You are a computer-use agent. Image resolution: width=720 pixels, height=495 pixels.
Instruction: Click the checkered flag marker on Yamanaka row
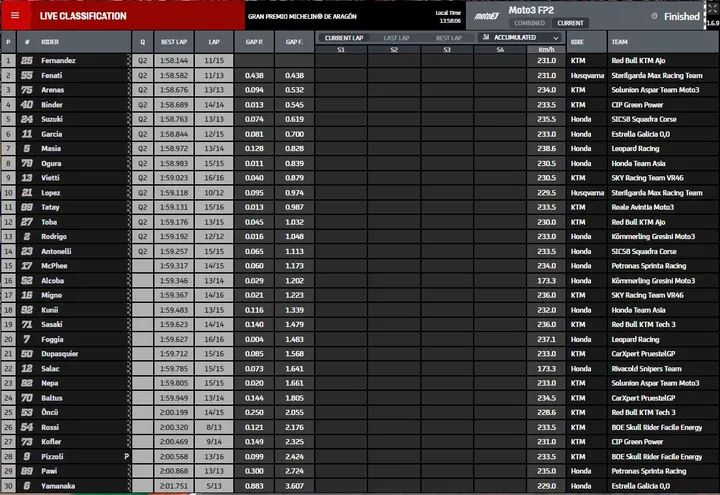(x=129, y=486)
